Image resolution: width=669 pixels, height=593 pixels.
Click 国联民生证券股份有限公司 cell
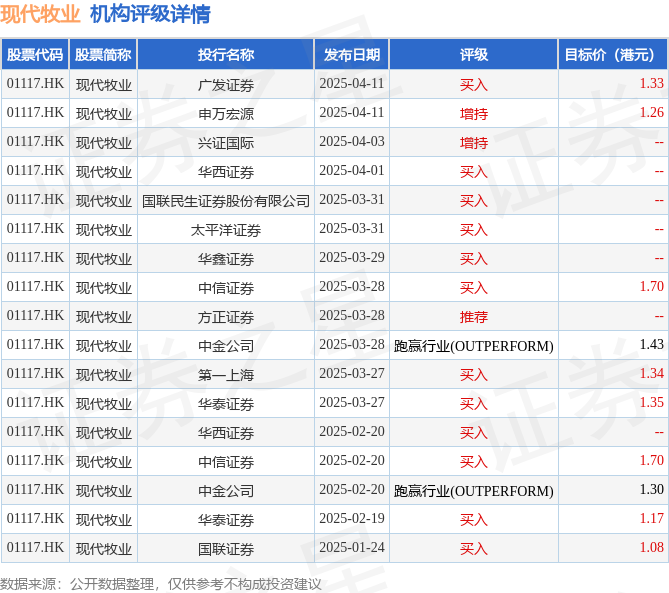pyautogui.click(x=226, y=201)
